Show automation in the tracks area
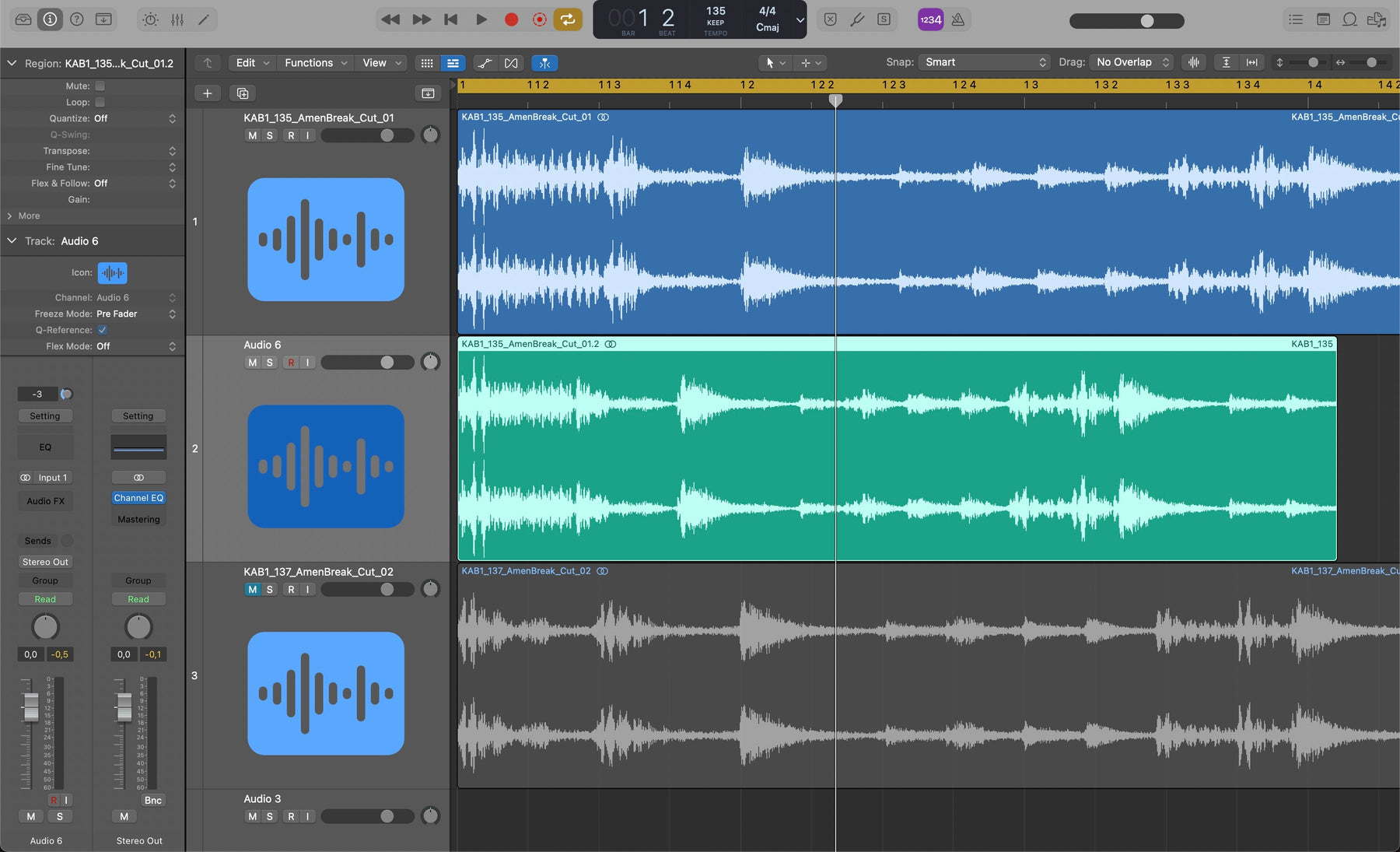The image size is (1400, 852). [485, 63]
